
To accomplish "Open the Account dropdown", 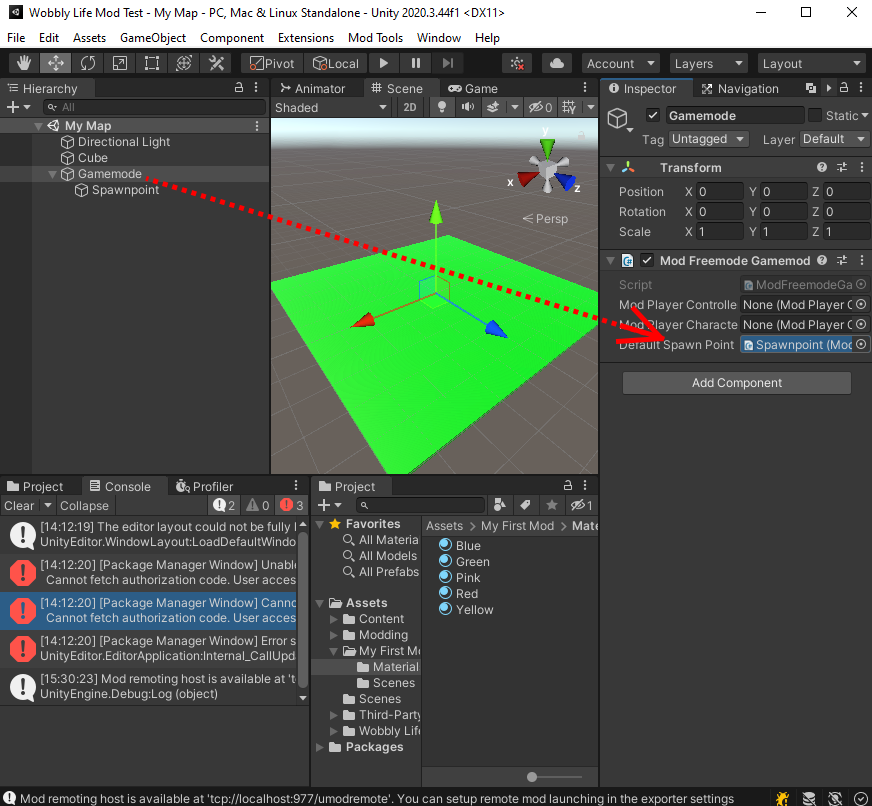I will tap(621, 63).
